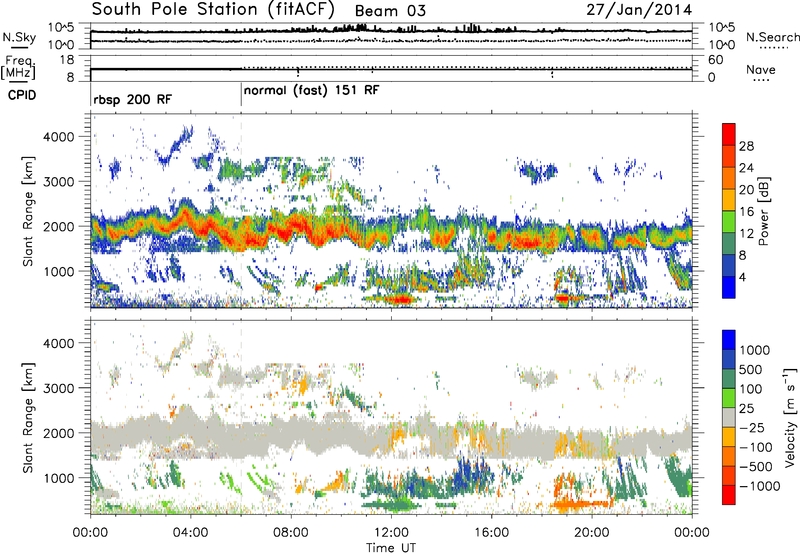The width and height of the screenshot is (800, 554).
Task: Pick the gray -25 to 25 Velocity segment
Action: click(729, 417)
